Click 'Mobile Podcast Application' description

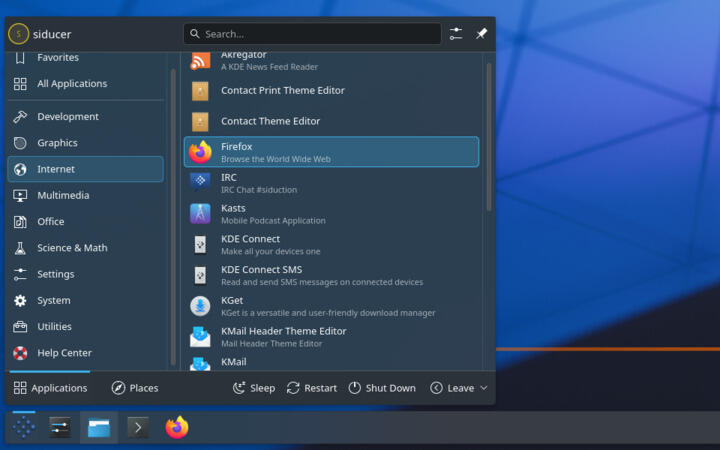click(x=273, y=221)
